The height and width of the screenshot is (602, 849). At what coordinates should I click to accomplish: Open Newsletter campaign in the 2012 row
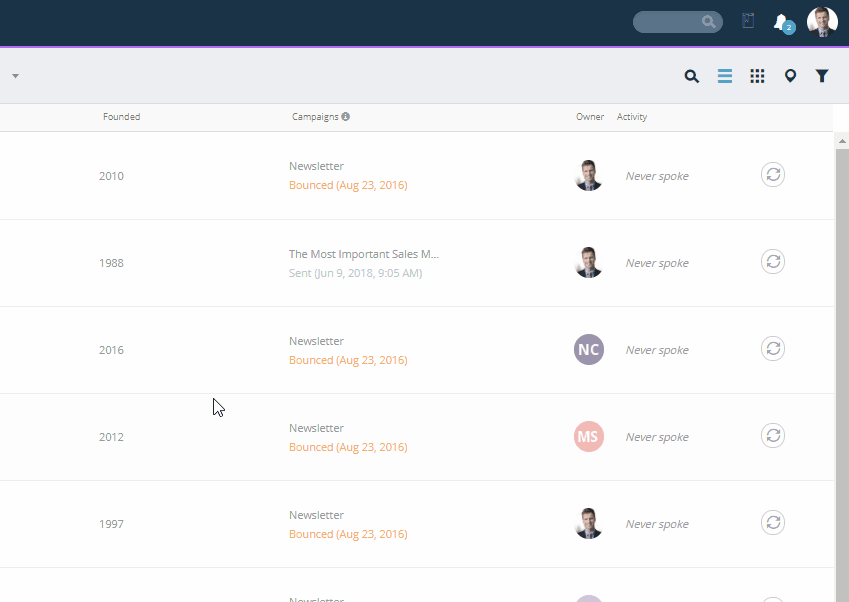pos(316,428)
